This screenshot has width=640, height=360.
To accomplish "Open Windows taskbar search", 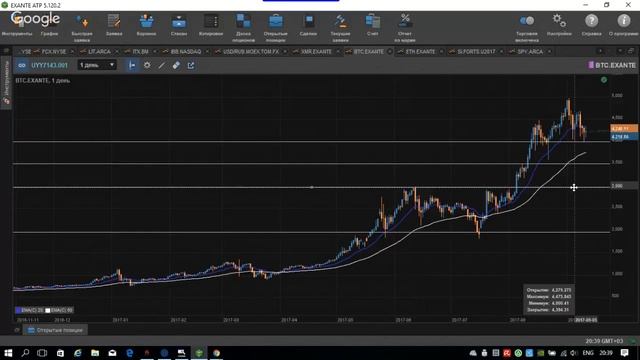I will pos(25,353).
